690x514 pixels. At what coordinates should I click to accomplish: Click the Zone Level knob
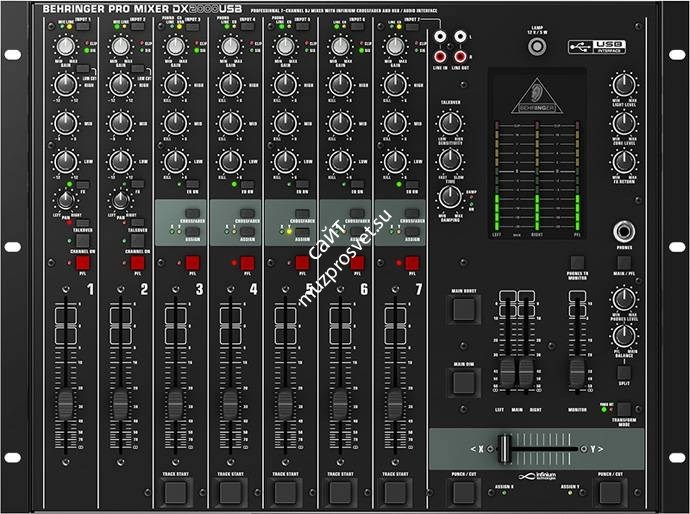click(624, 123)
